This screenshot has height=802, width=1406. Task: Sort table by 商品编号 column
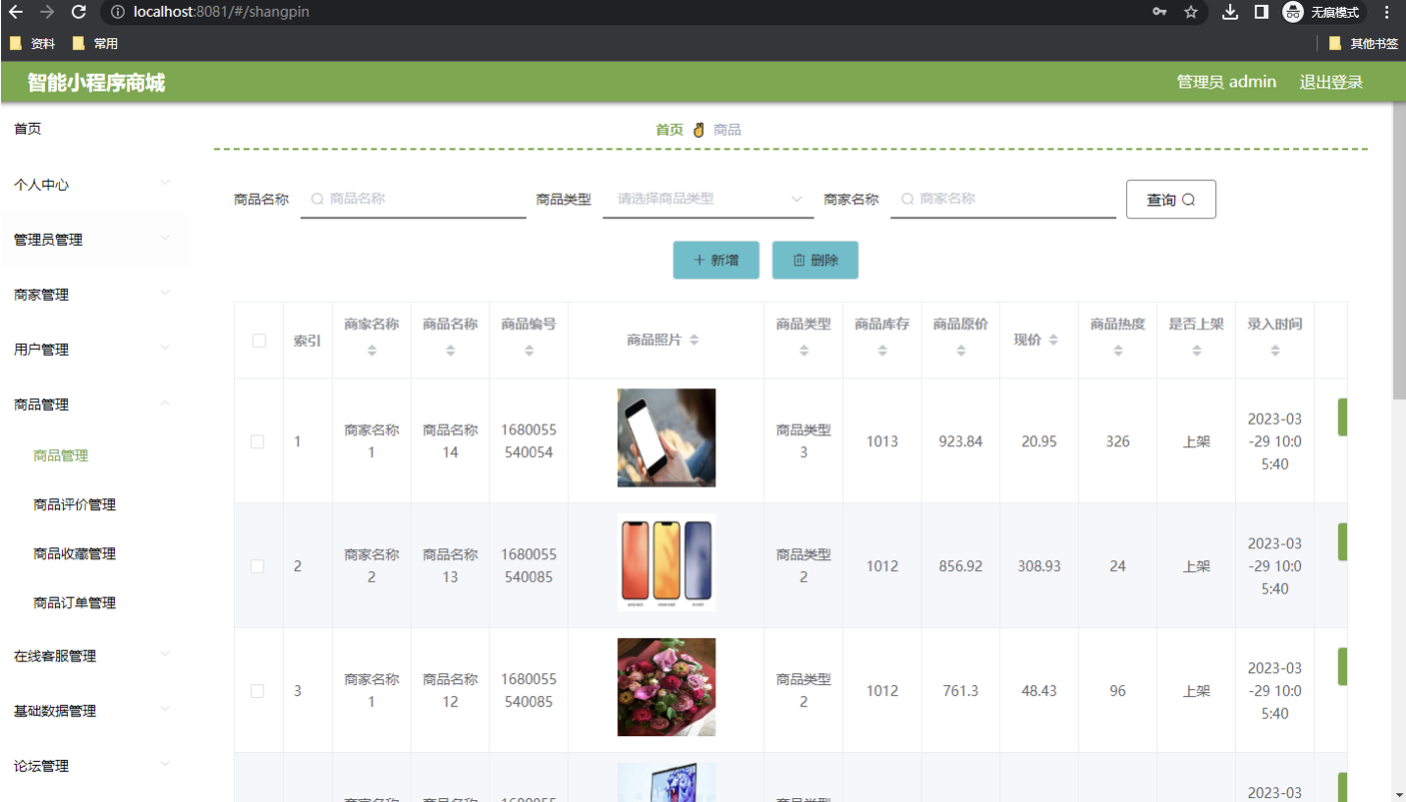point(529,351)
